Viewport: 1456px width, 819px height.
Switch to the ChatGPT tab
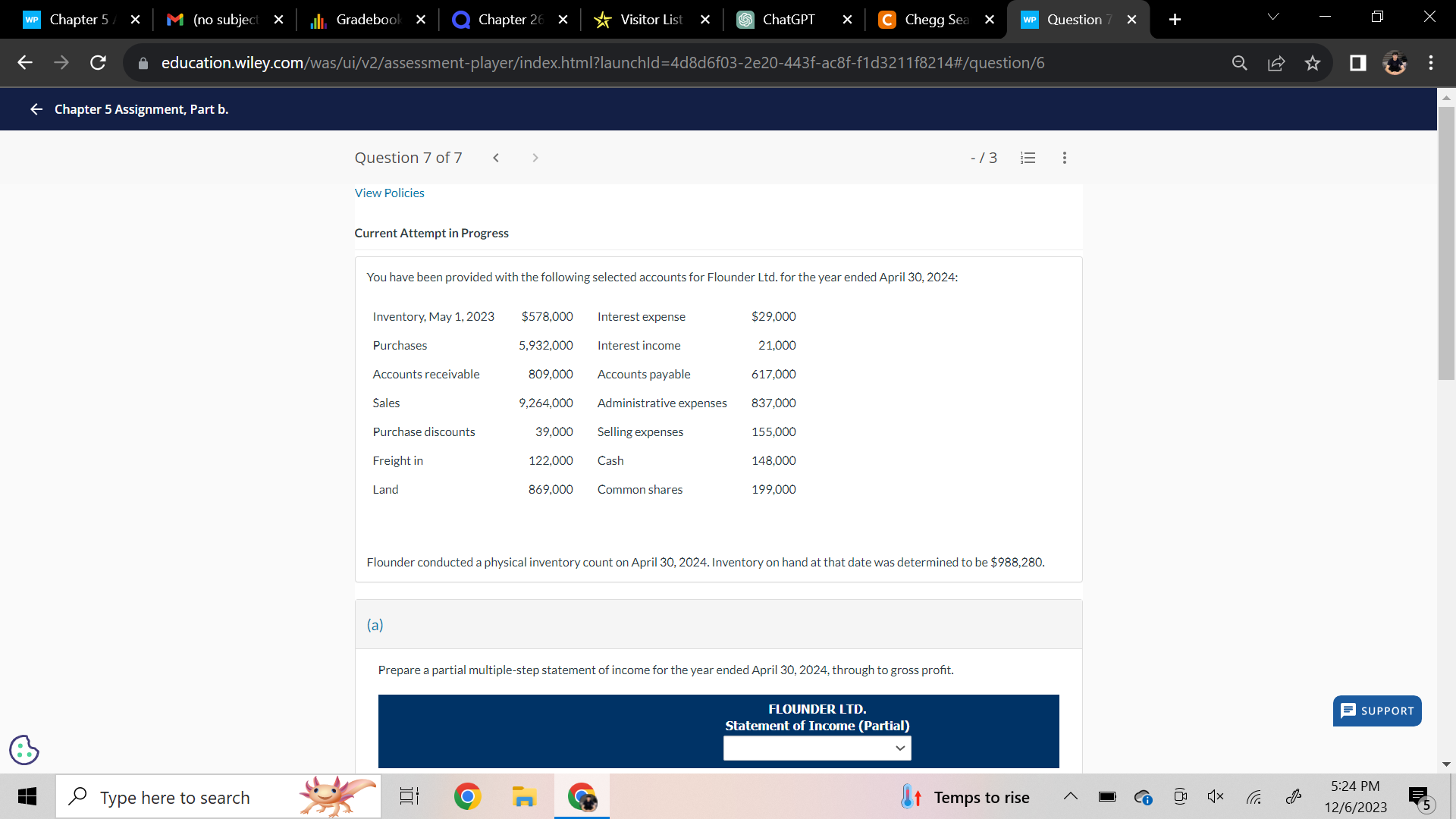pos(786,19)
